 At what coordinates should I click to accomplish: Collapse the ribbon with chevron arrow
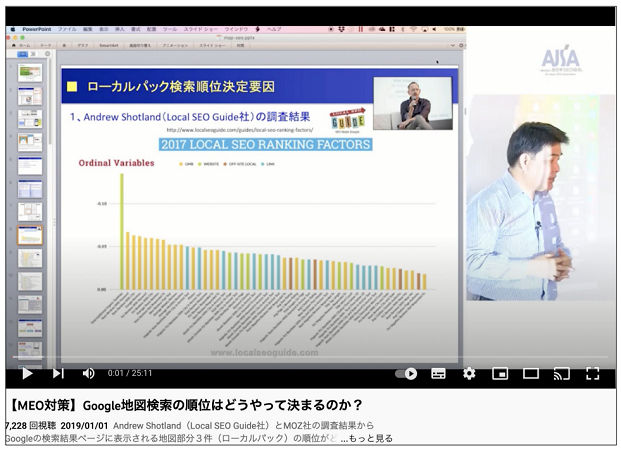tap(453, 46)
